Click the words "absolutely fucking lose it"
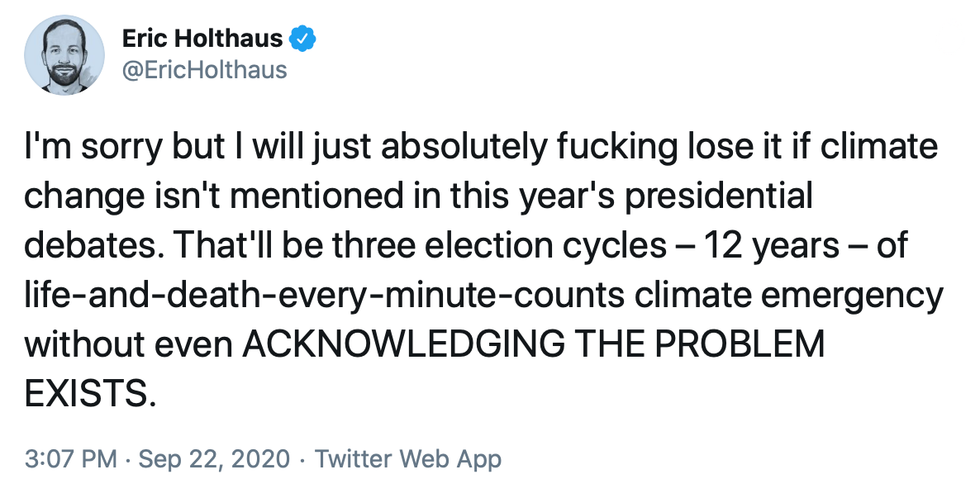Screen dimensions: 980x492 pyautogui.click(x=508, y=149)
